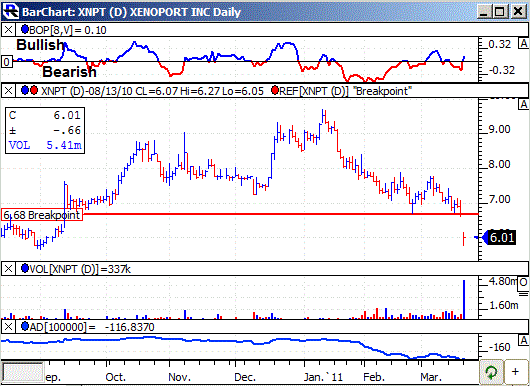This screenshot has width=530, height=386.
Task: Toggle the O scale button on volume pane
Action: coord(524,282)
